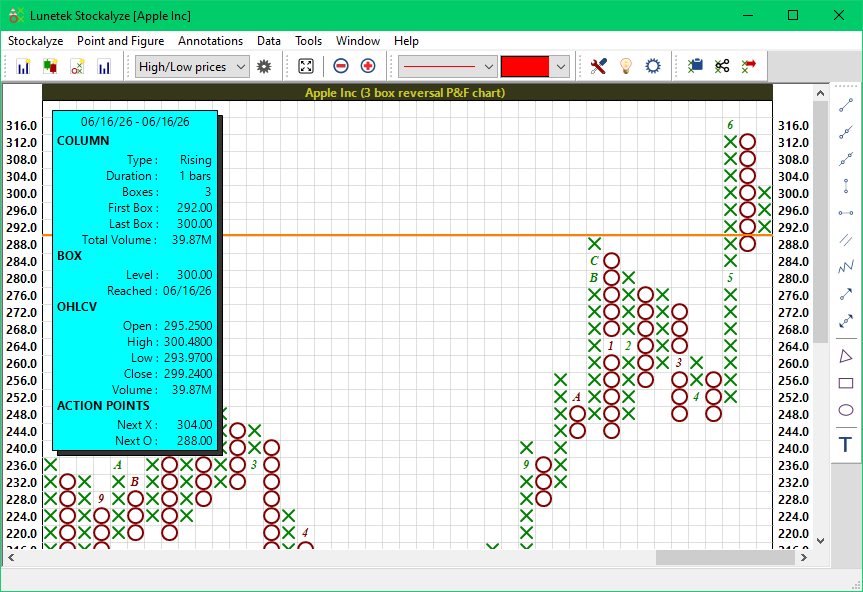Open the red color picker dropdown arrow
Viewport: 863px width, 592px height.
click(x=560, y=67)
